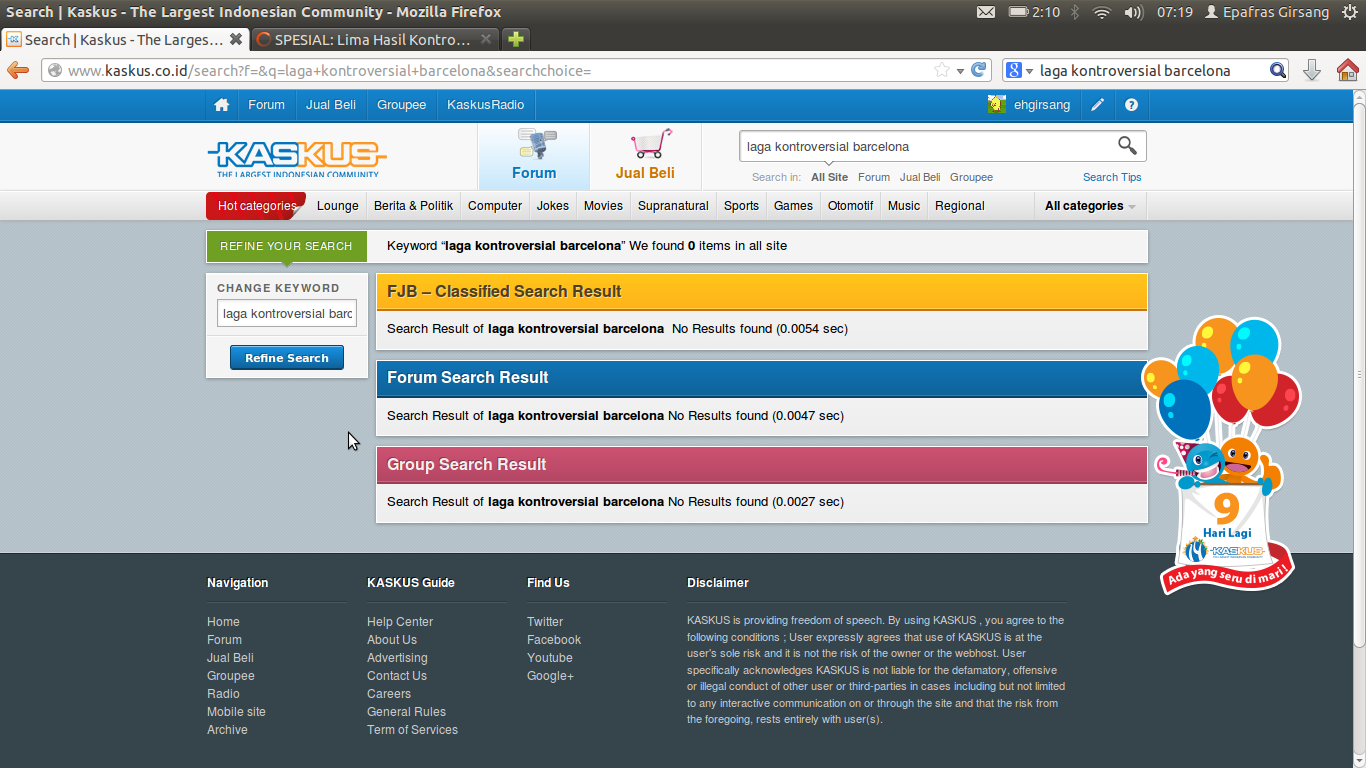Viewport: 1366px width, 768px height.
Task: Open the Movies category
Action: [x=603, y=206]
